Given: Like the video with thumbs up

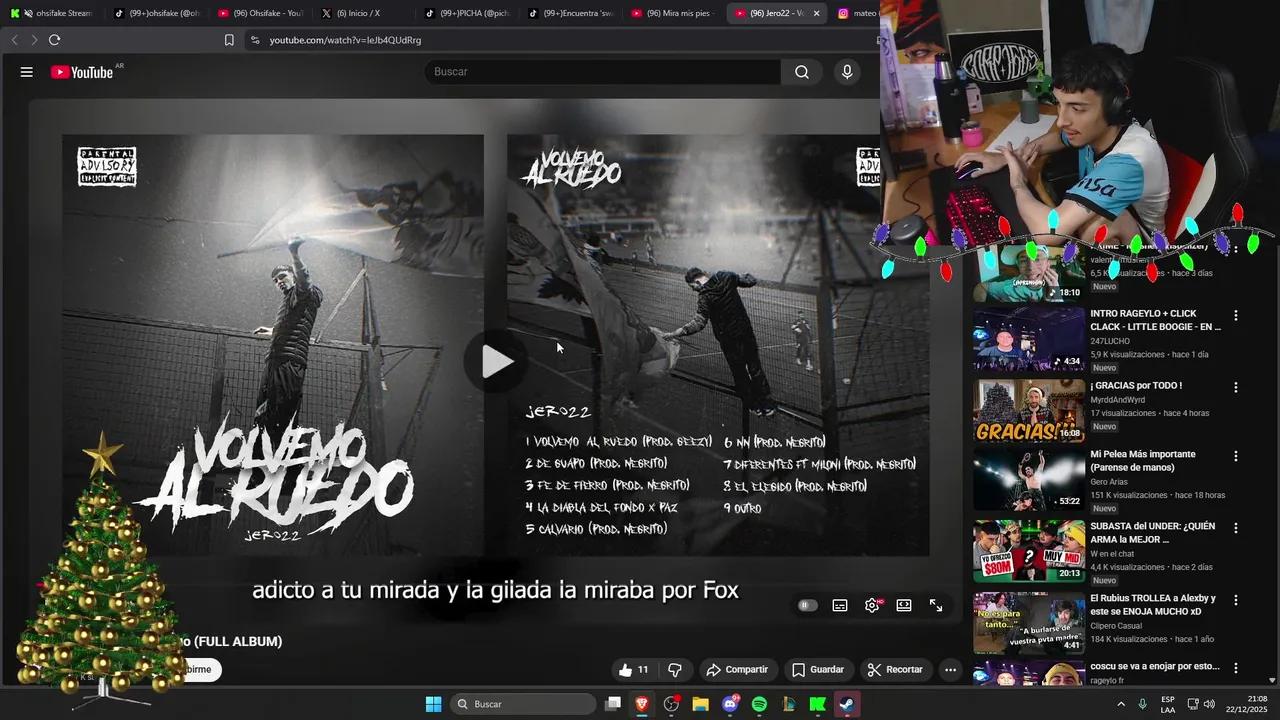Looking at the screenshot, I should click(633, 670).
